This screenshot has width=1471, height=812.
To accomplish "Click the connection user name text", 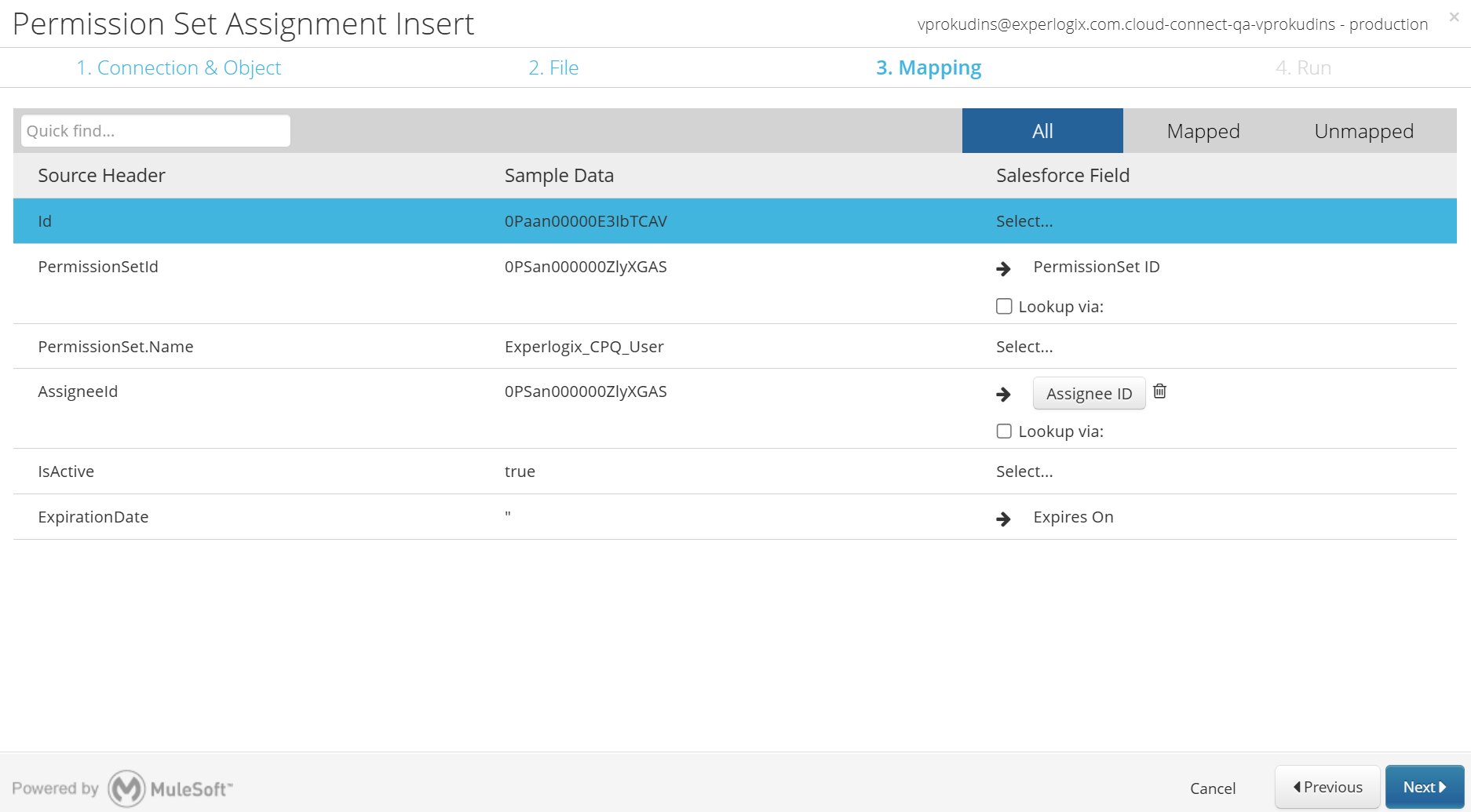I will pyautogui.click(x=1173, y=24).
